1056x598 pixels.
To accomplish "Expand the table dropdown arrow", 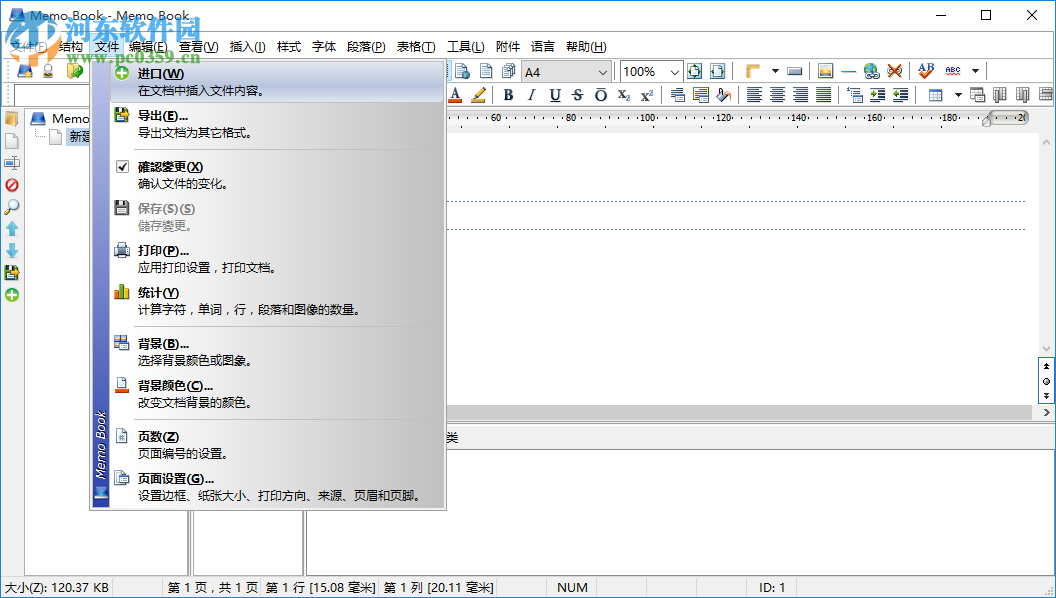I will click(958, 95).
